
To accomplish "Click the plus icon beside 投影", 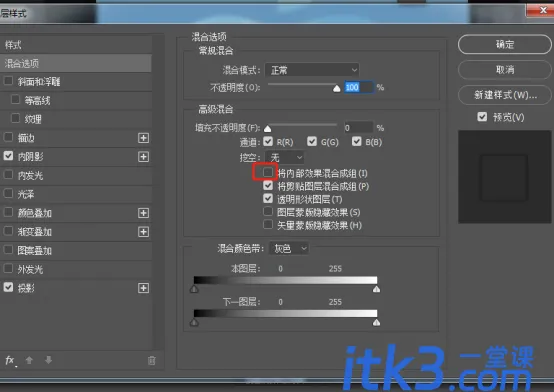I will click(x=143, y=288).
